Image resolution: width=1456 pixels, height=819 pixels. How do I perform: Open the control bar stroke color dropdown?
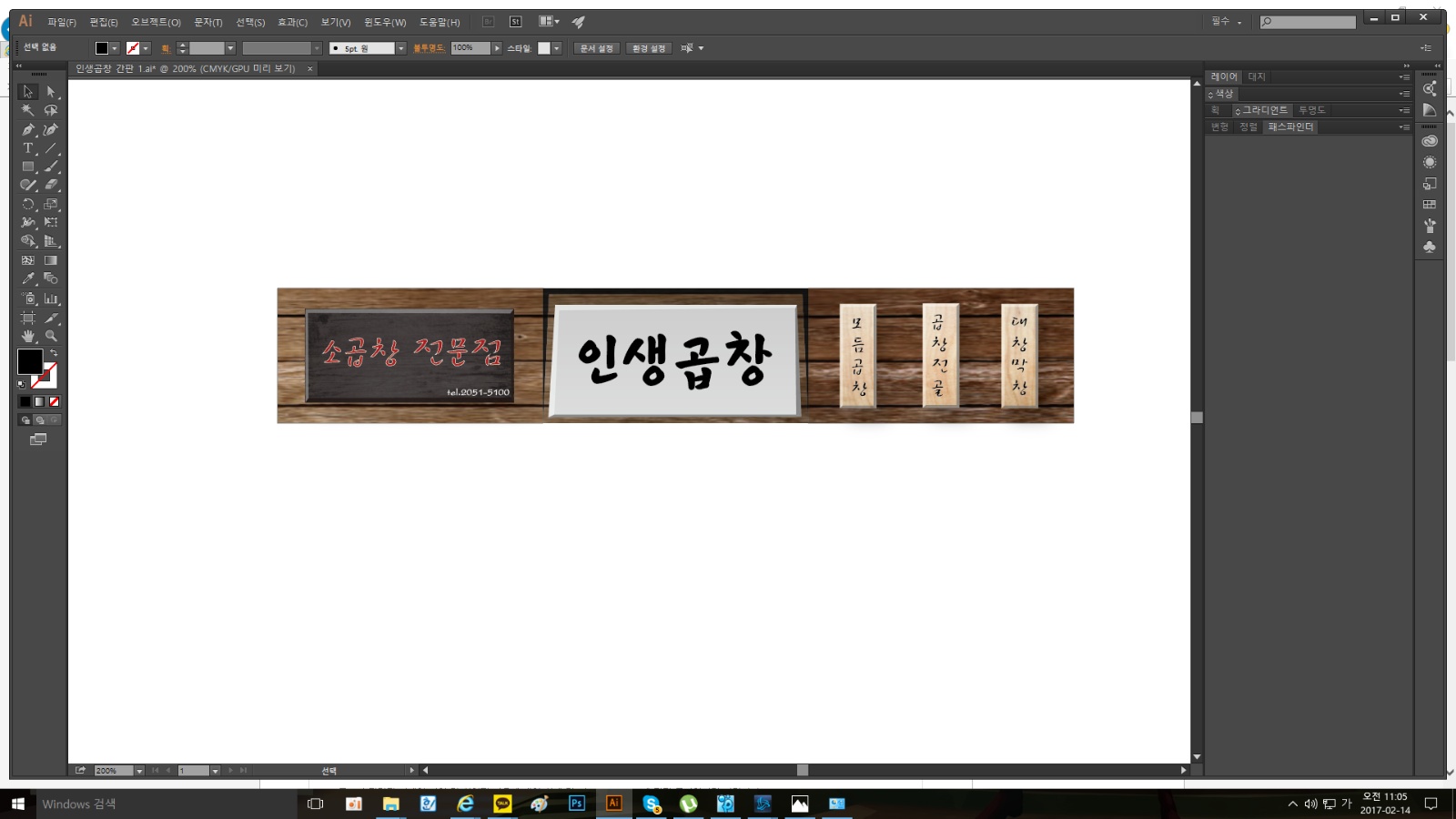click(x=146, y=48)
